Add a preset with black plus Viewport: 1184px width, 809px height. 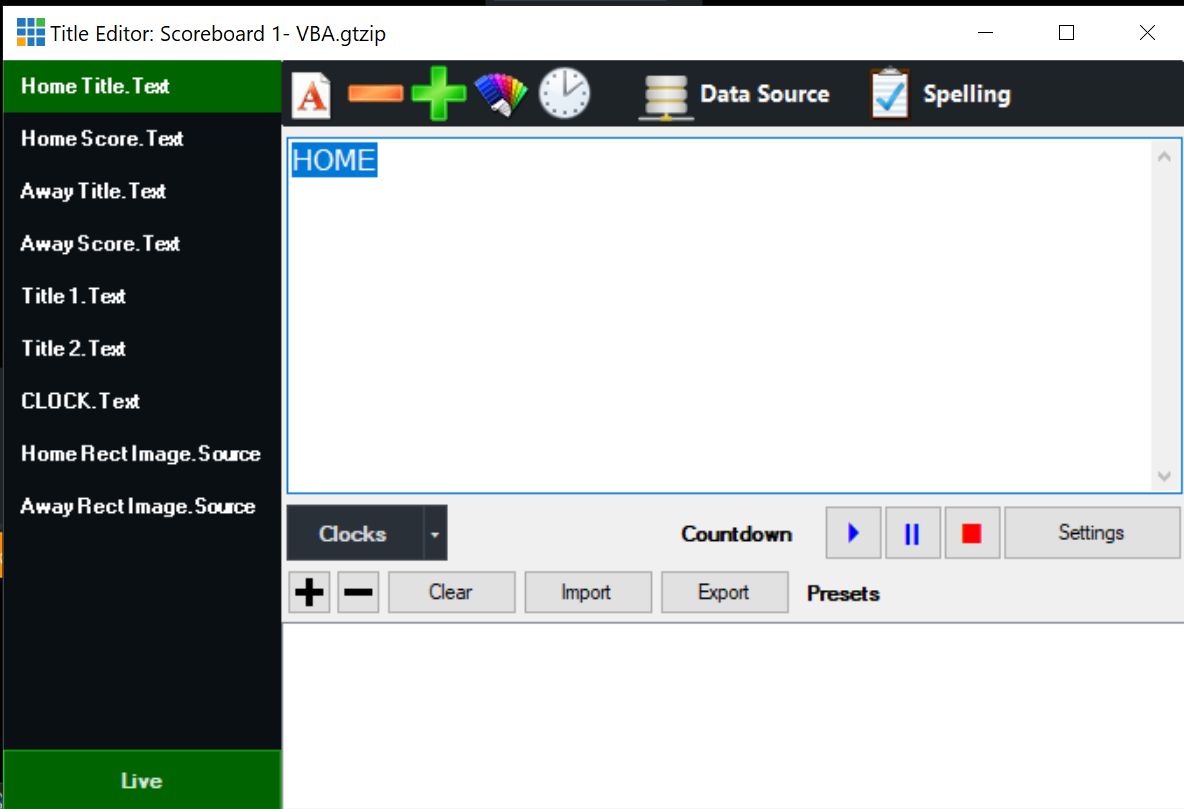point(310,593)
